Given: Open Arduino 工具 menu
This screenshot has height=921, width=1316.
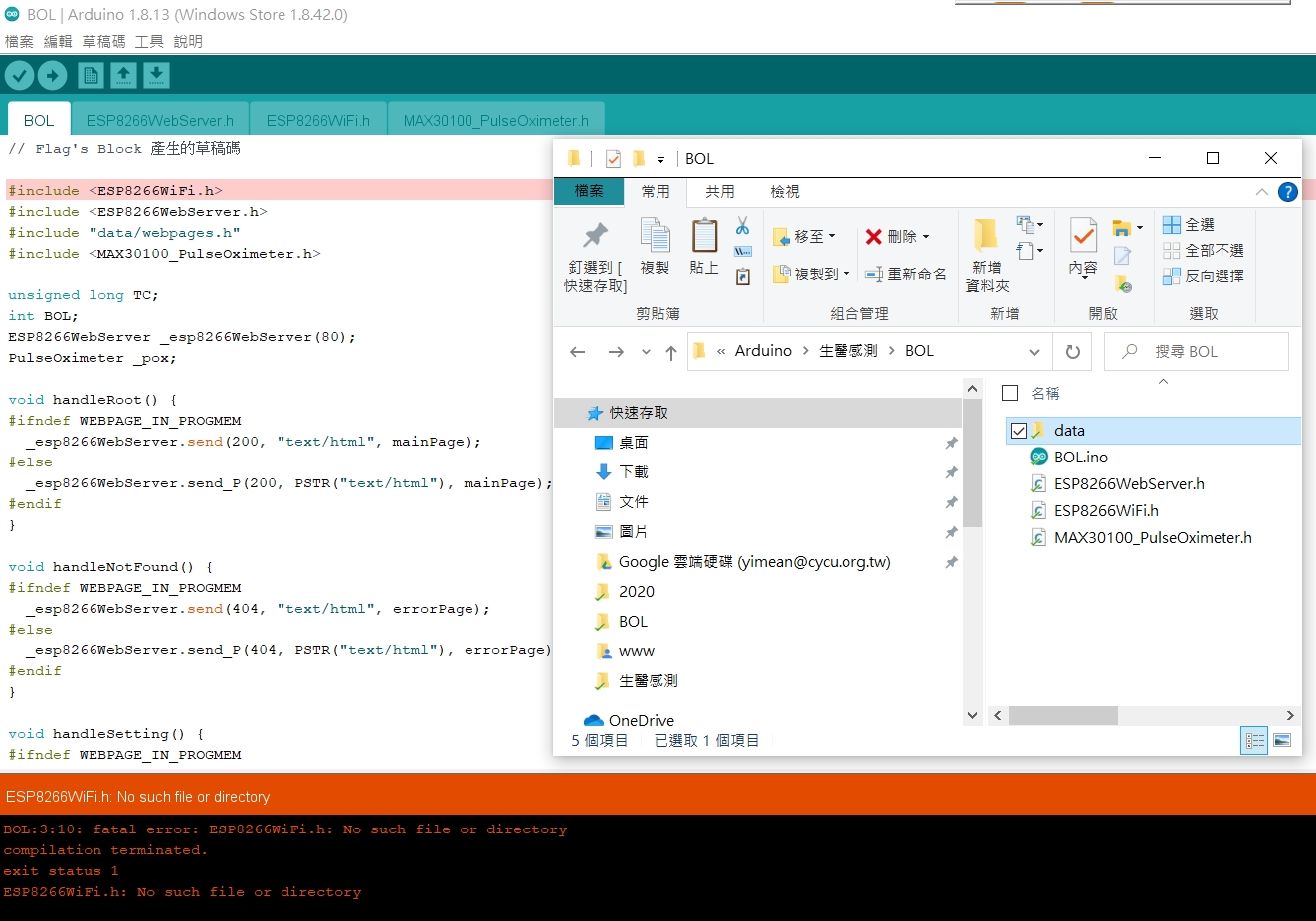Looking at the screenshot, I should pos(149,41).
